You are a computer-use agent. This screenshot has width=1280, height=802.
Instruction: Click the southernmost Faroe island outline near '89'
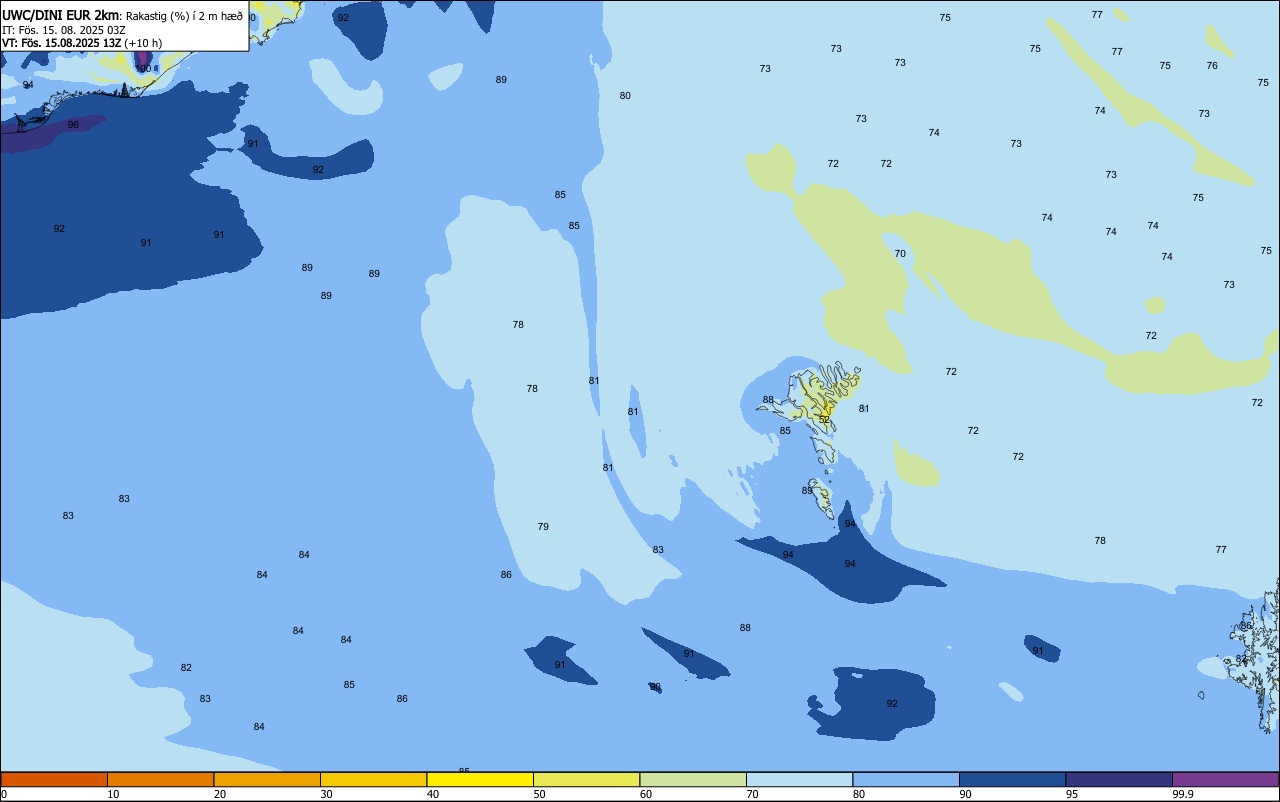tap(821, 498)
